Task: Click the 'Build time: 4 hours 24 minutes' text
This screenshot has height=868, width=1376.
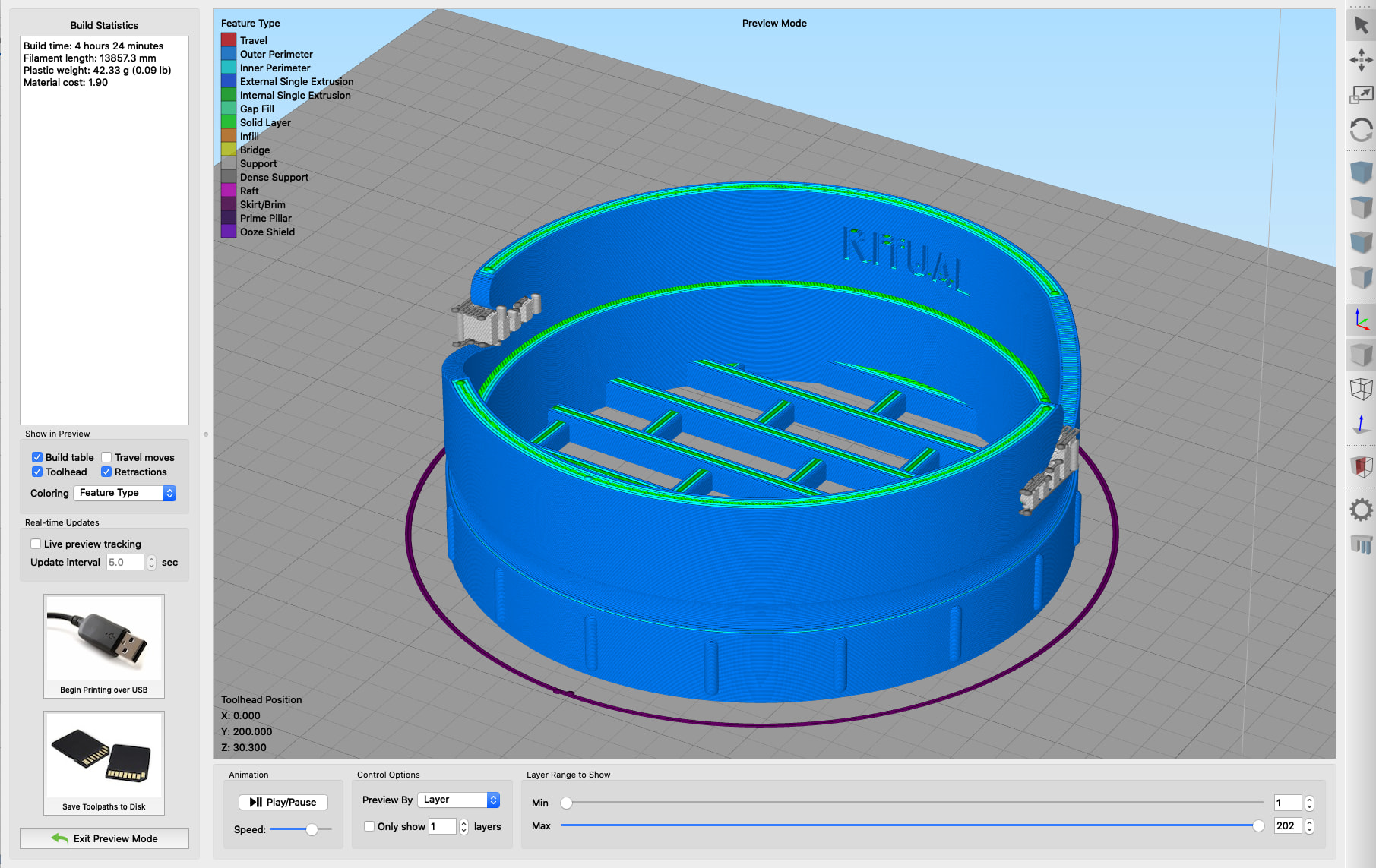Action: point(93,46)
